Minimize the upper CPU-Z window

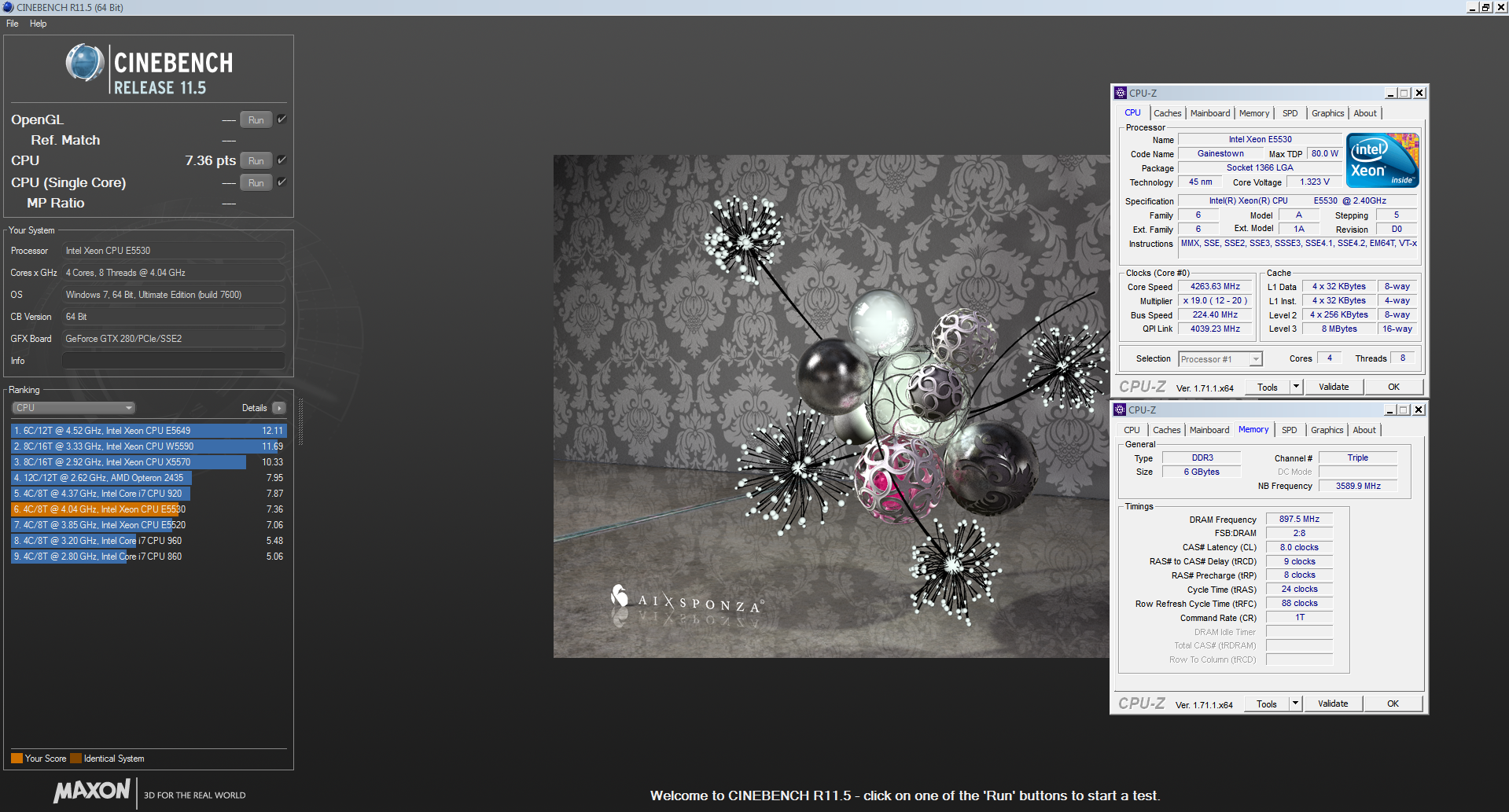[1390, 93]
